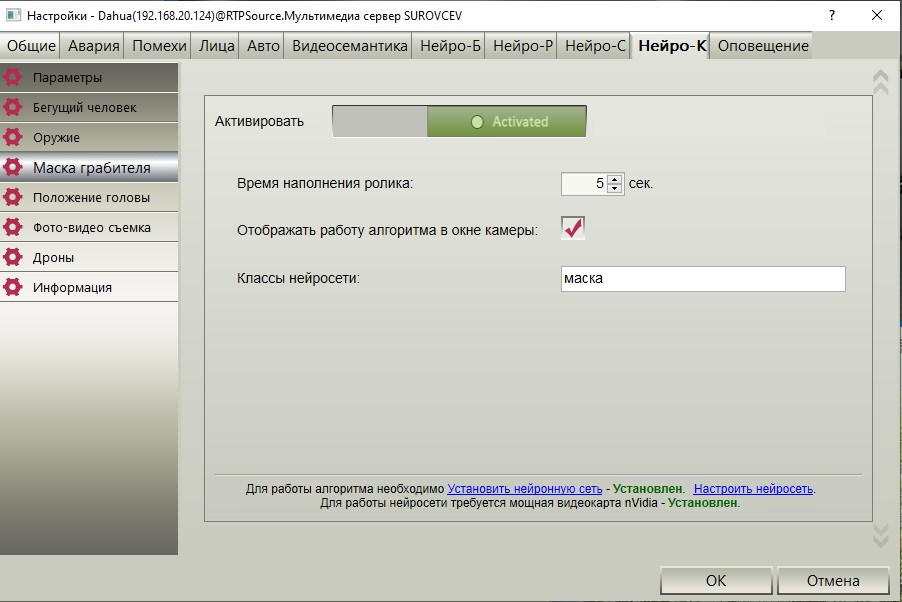
Task: Click the double-chevron scroll up arrow
Action: pyautogui.click(x=881, y=82)
